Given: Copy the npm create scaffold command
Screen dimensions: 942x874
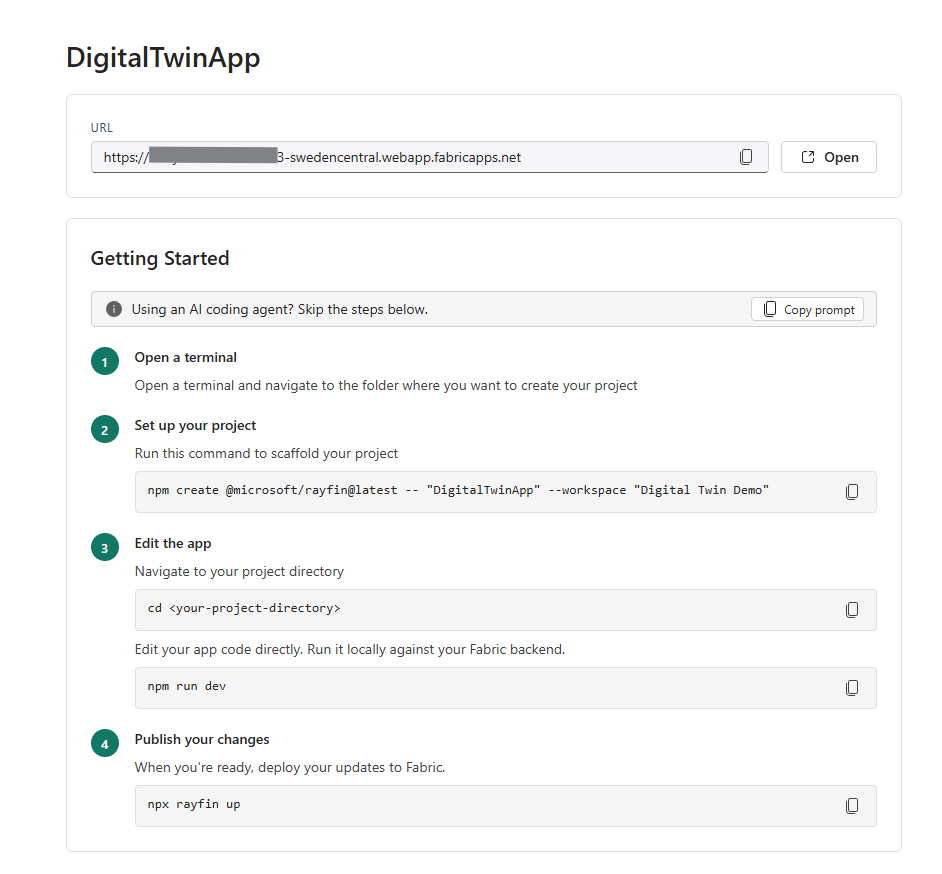Looking at the screenshot, I should [x=851, y=492].
